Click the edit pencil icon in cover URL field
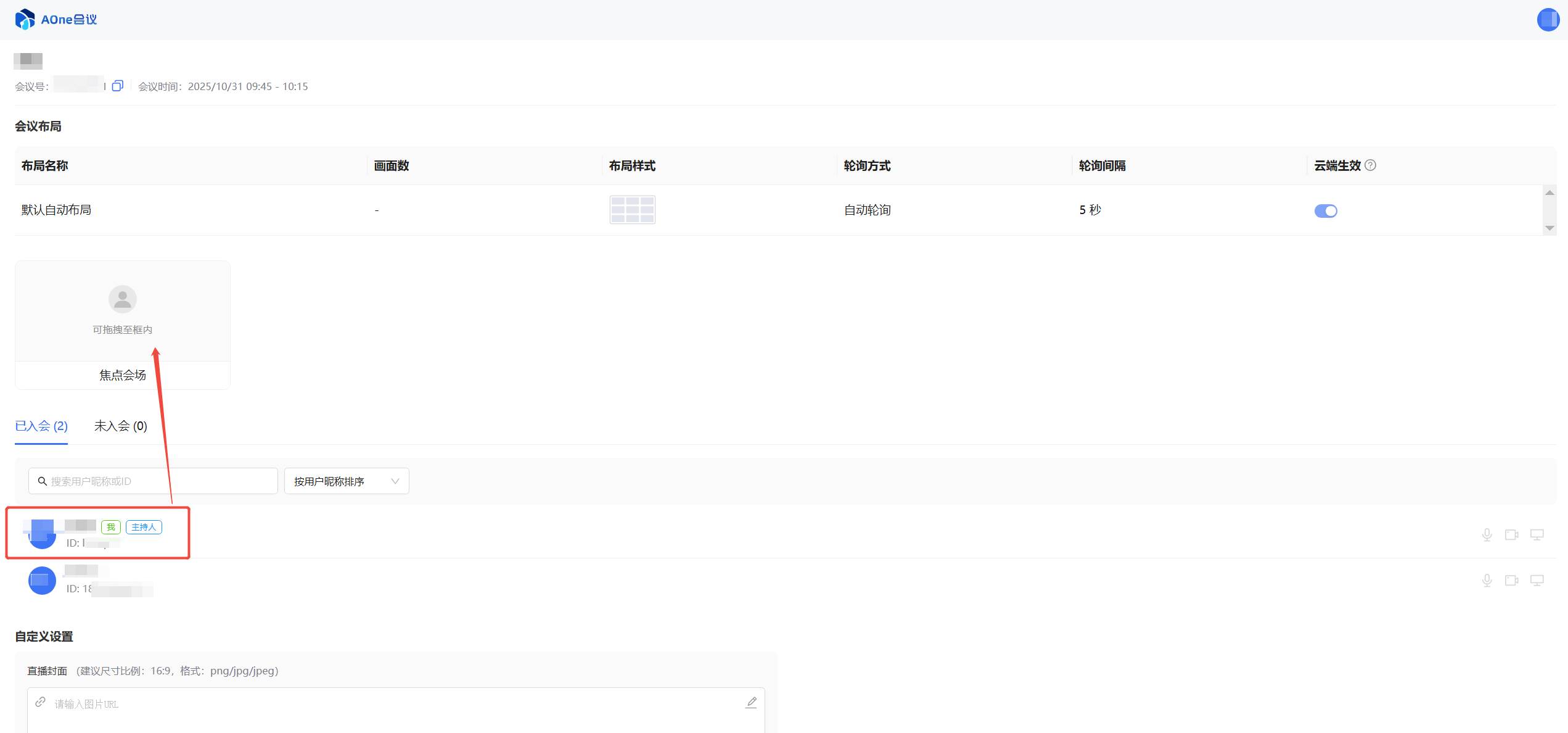The height and width of the screenshot is (733, 1568). point(751,703)
